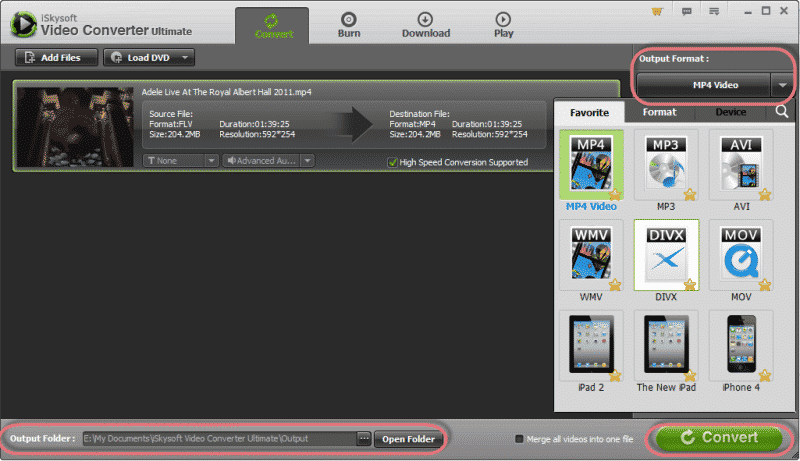Screen dimensions: 800x461
Task: Click the search magnifier in format panel
Action: [782, 113]
